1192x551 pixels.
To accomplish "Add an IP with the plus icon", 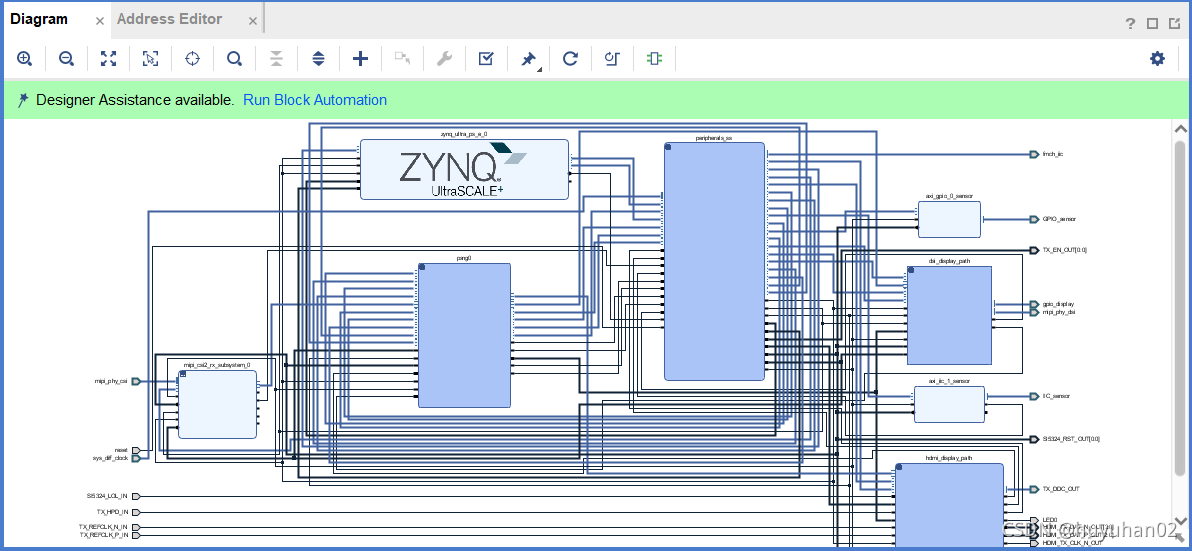I will (360, 59).
